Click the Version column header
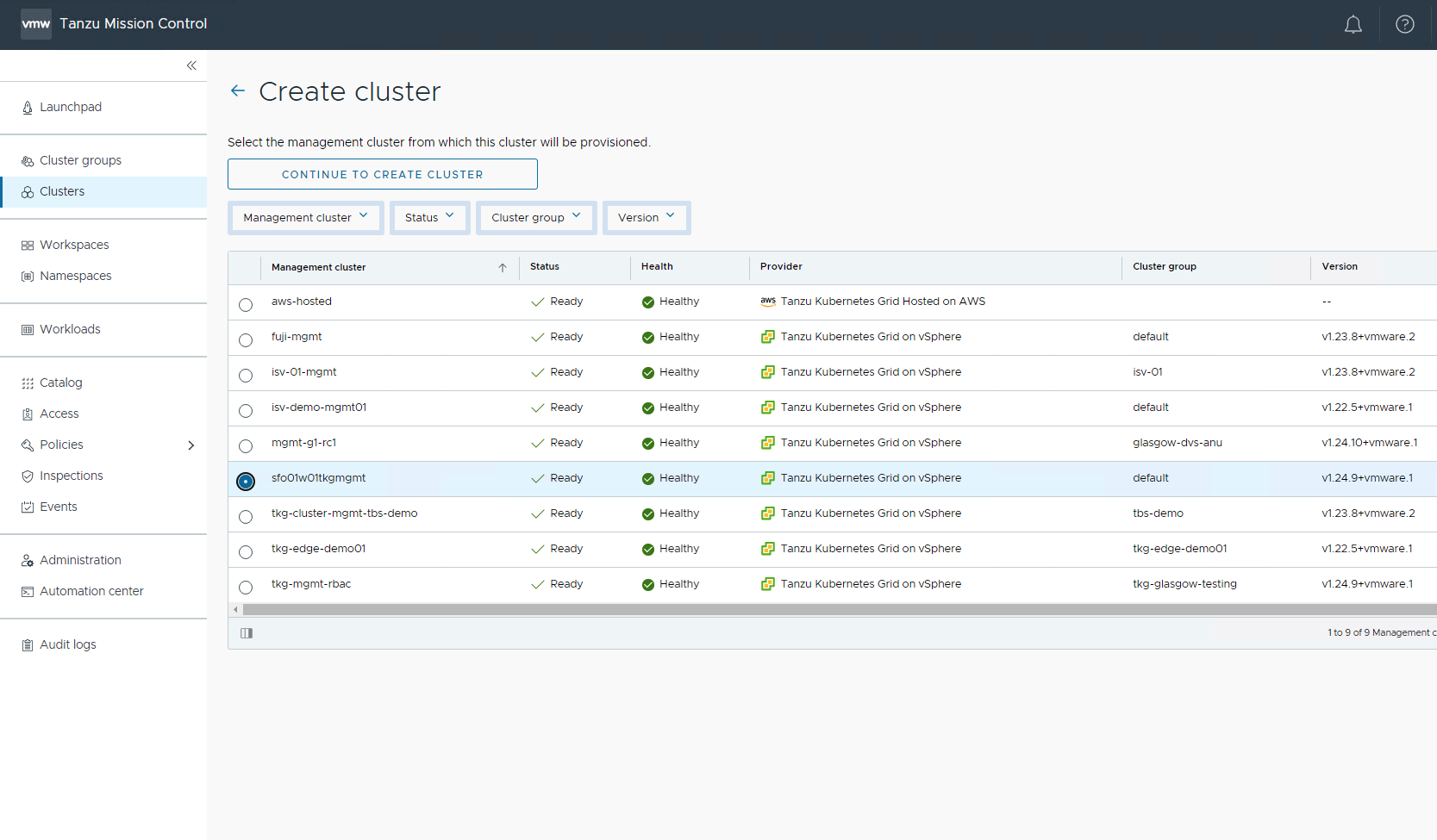This screenshot has height=840, width=1437. (1340, 267)
